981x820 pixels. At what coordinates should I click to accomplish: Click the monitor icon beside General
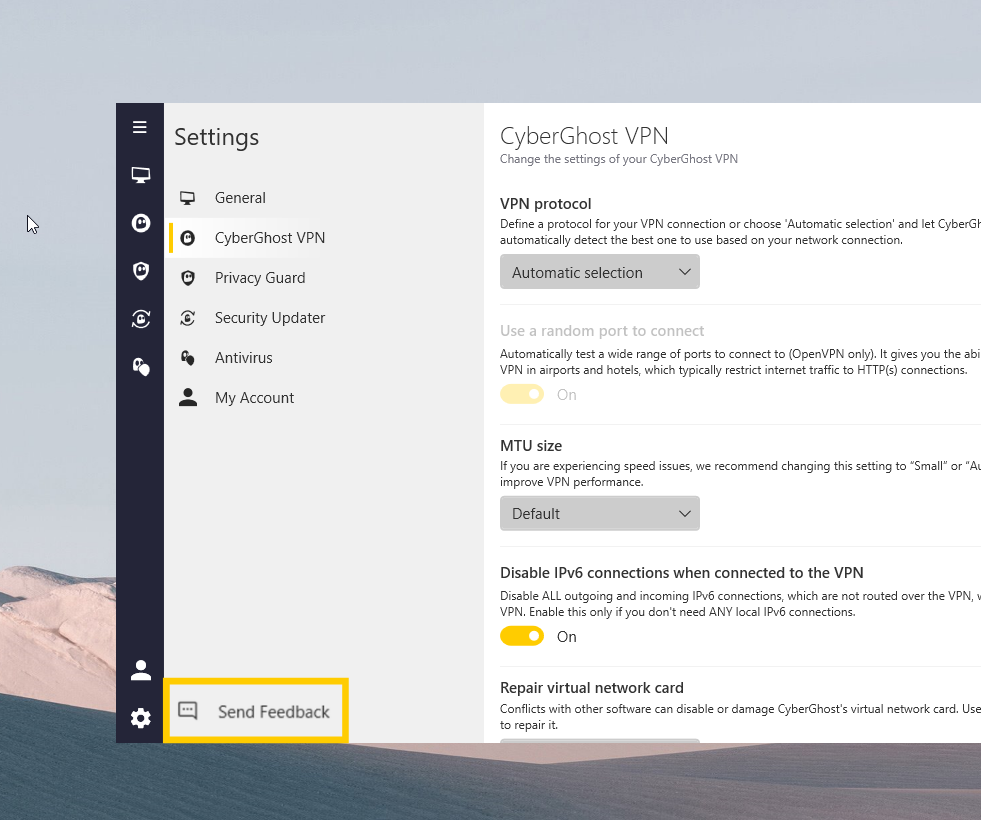click(x=188, y=198)
